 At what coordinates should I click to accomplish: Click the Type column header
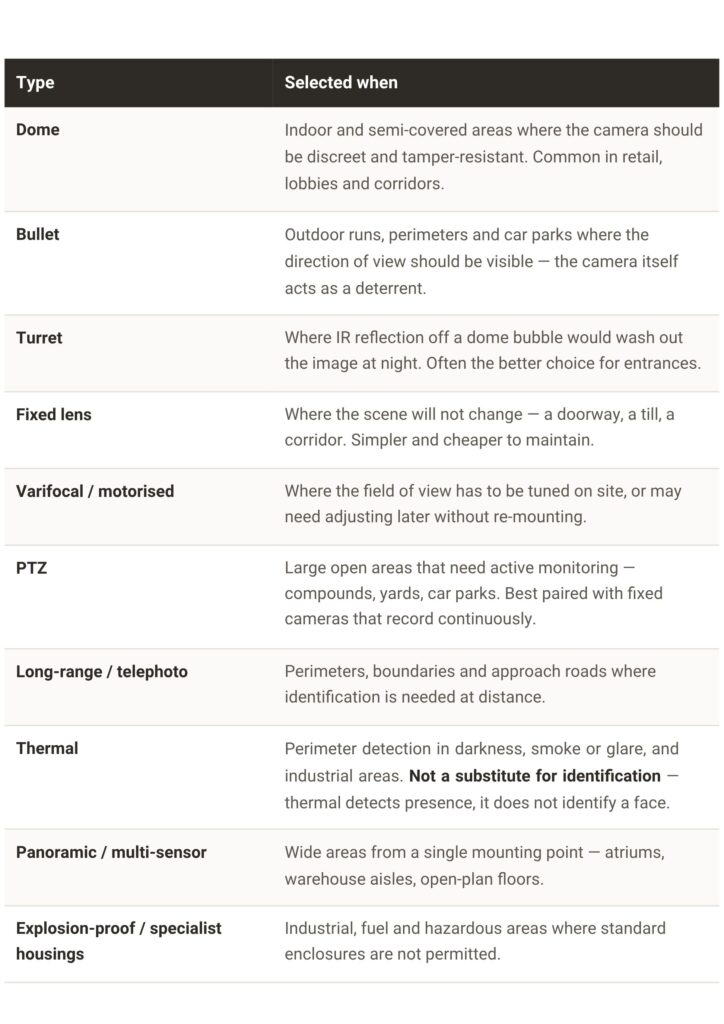[x=35, y=82]
